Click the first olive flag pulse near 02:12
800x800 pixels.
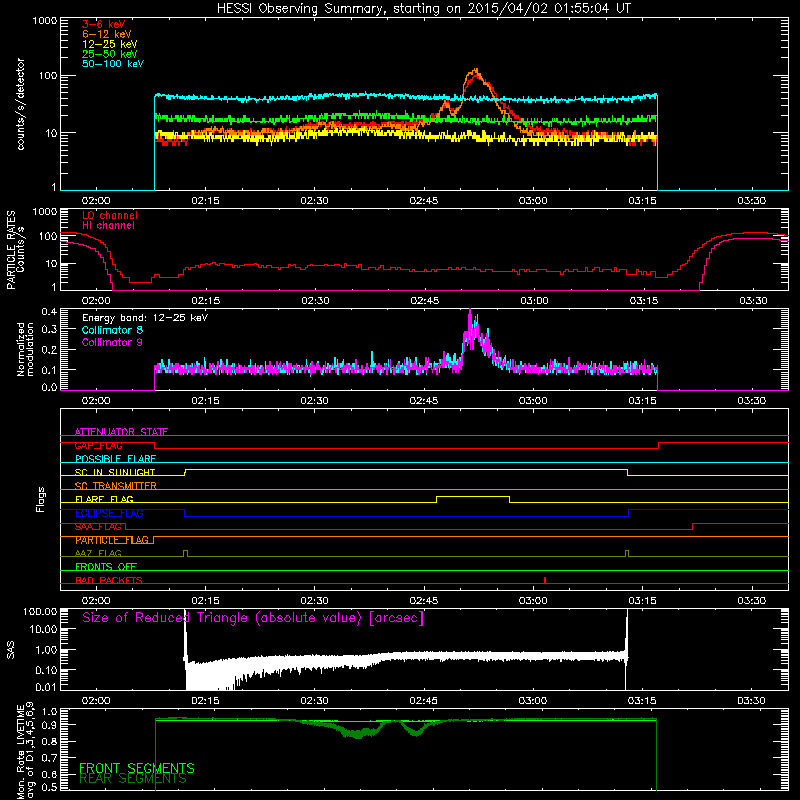(x=185, y=553)
